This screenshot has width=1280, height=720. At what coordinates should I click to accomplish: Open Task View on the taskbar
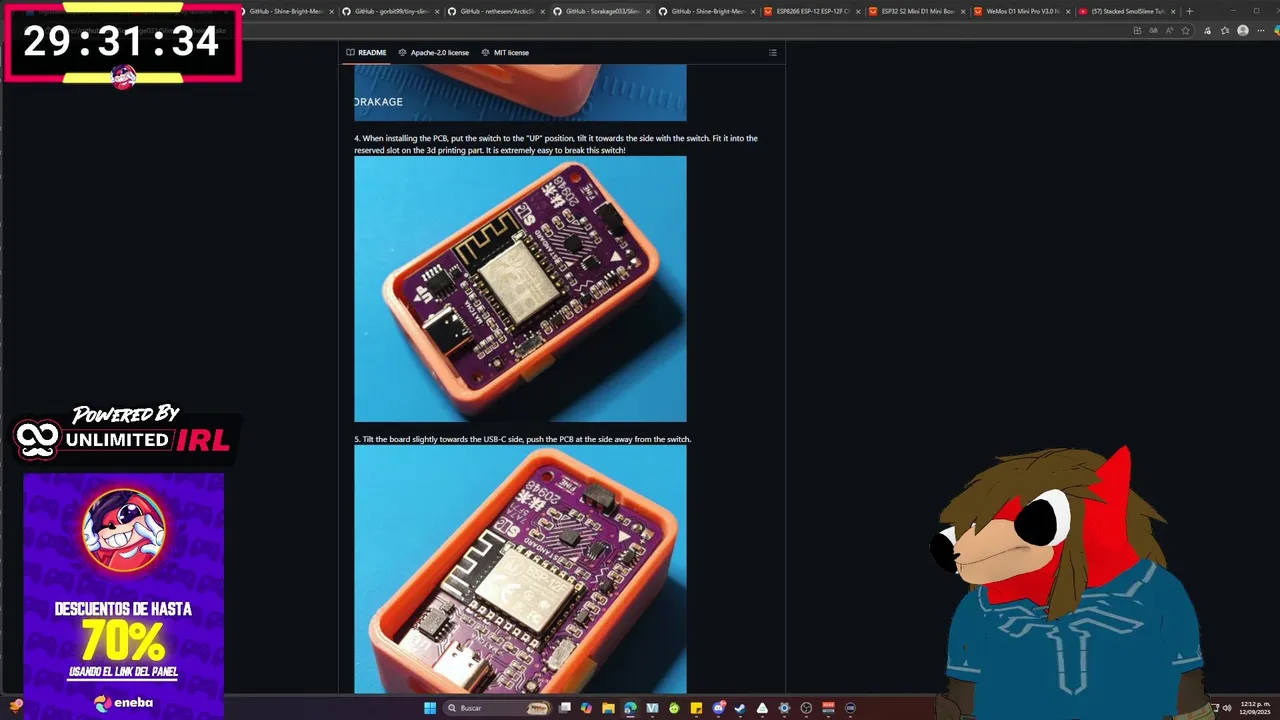(x=565, y=708)
